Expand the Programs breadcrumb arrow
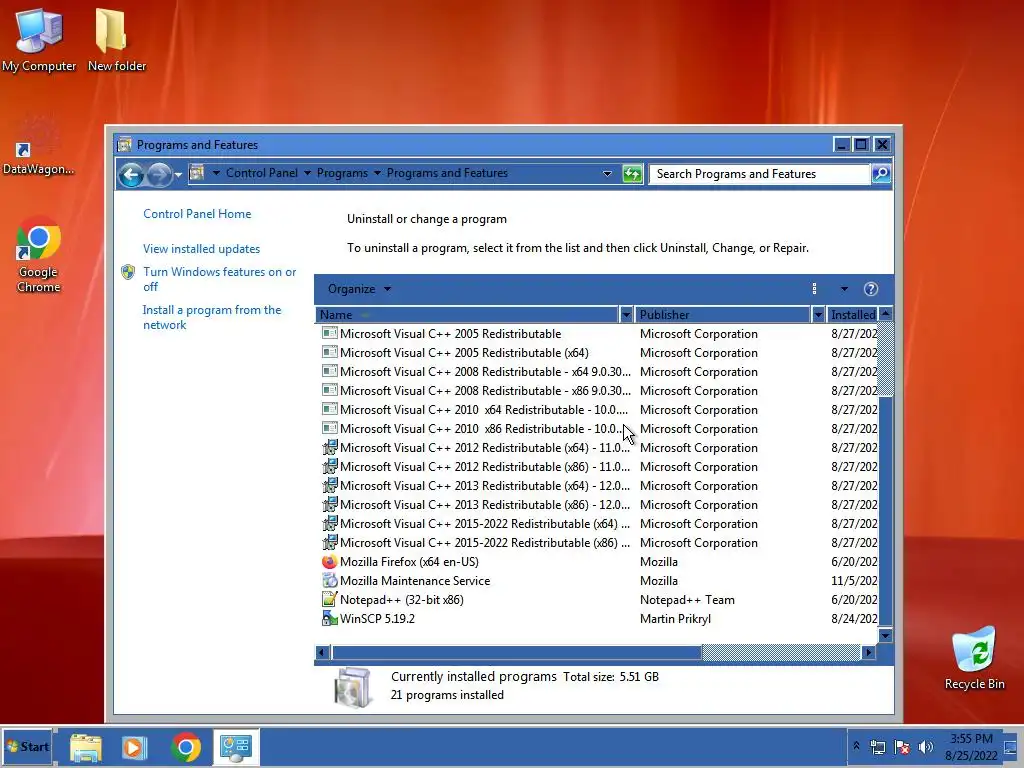 tap(377, 173)
